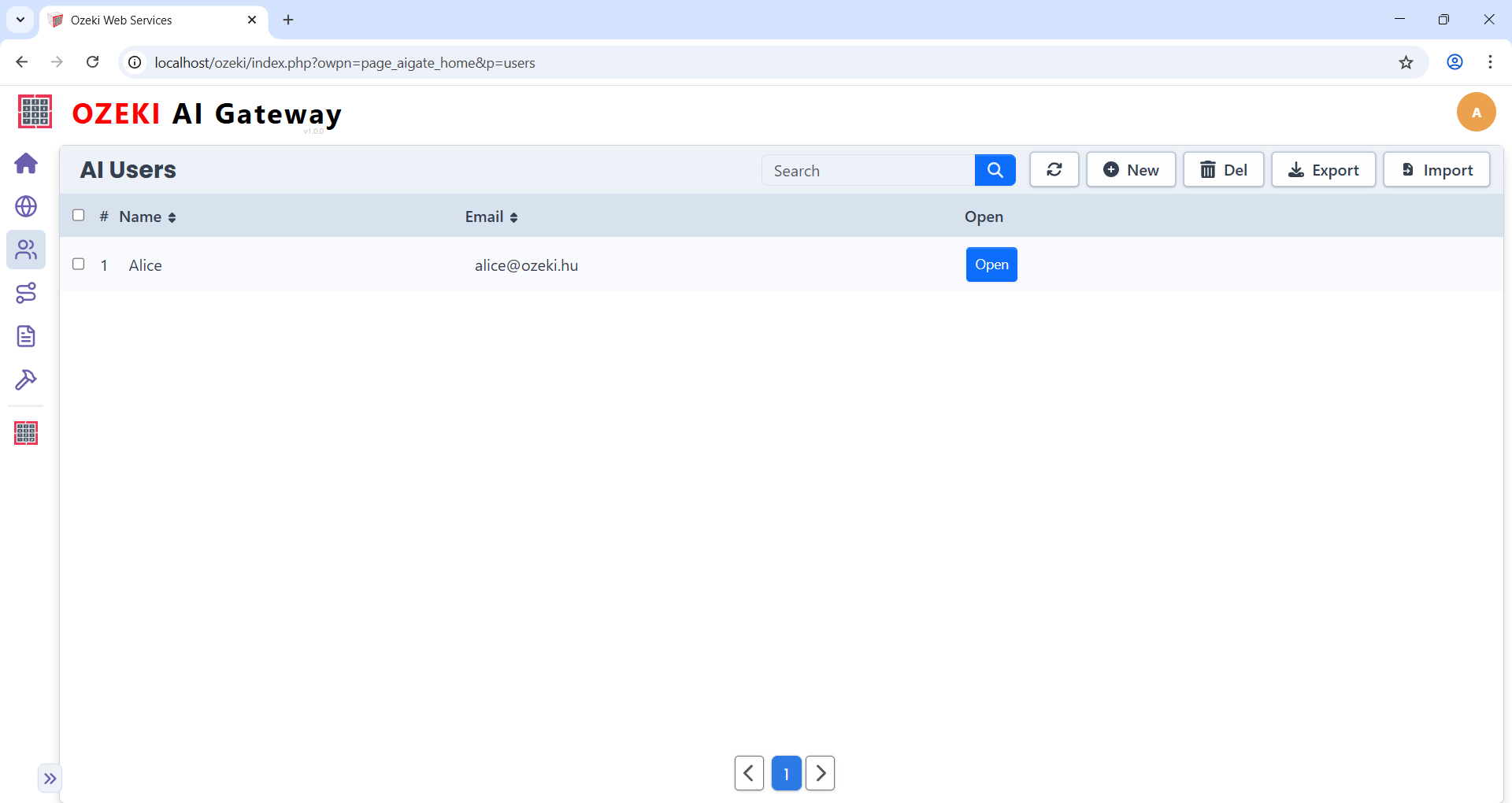The height and width of the screenshot is (803, 1512).
Task: Open the Home icon in sidebar
Action: coord(26,163)
